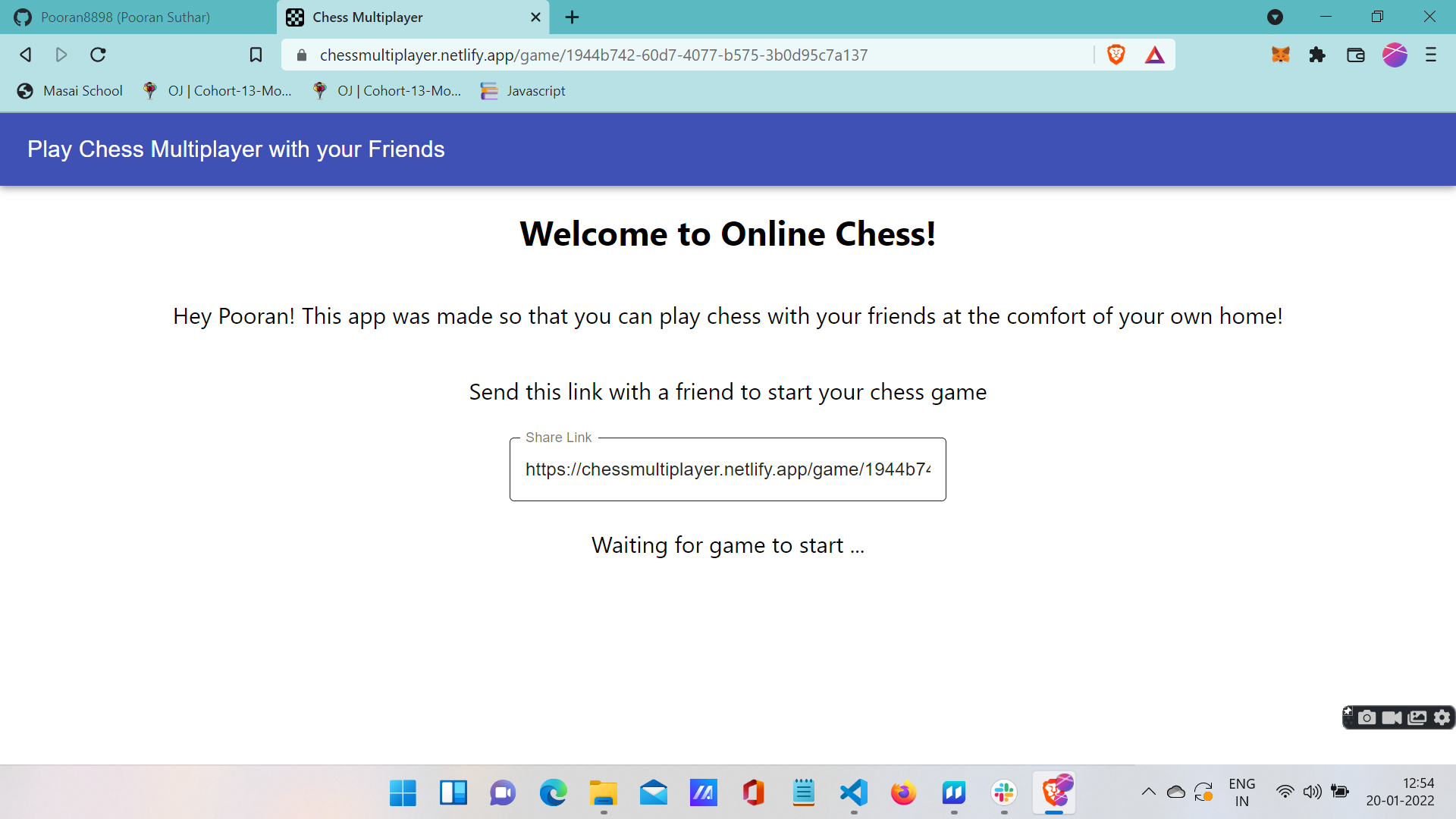Viewport: 1456px width, 819px height.
Task: Bookmark this page using bookmark icon
Action: tap(256, 55)
